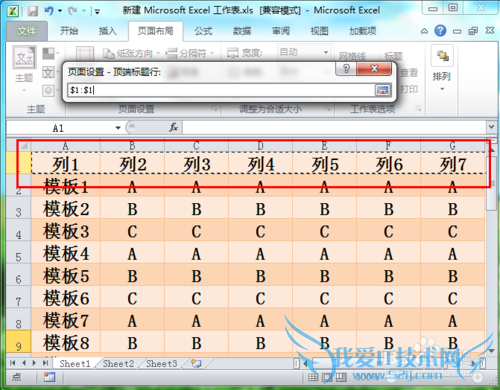500x390 pixels.
Task: Open the 分隔符 breaks dropdown
Action: pyautogui.click(x=190, y=53)
